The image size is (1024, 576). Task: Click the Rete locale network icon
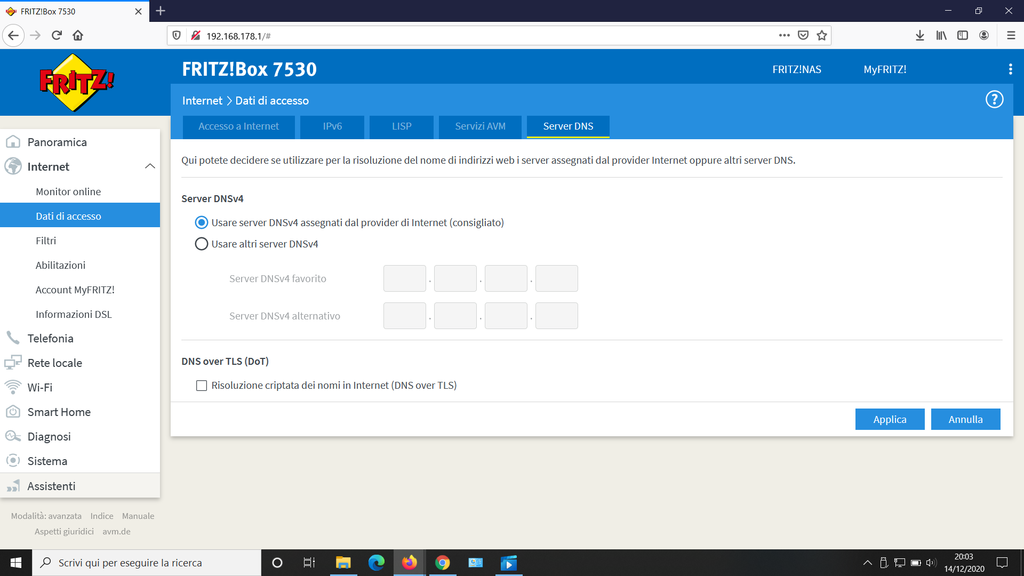[x=13, y=362]
